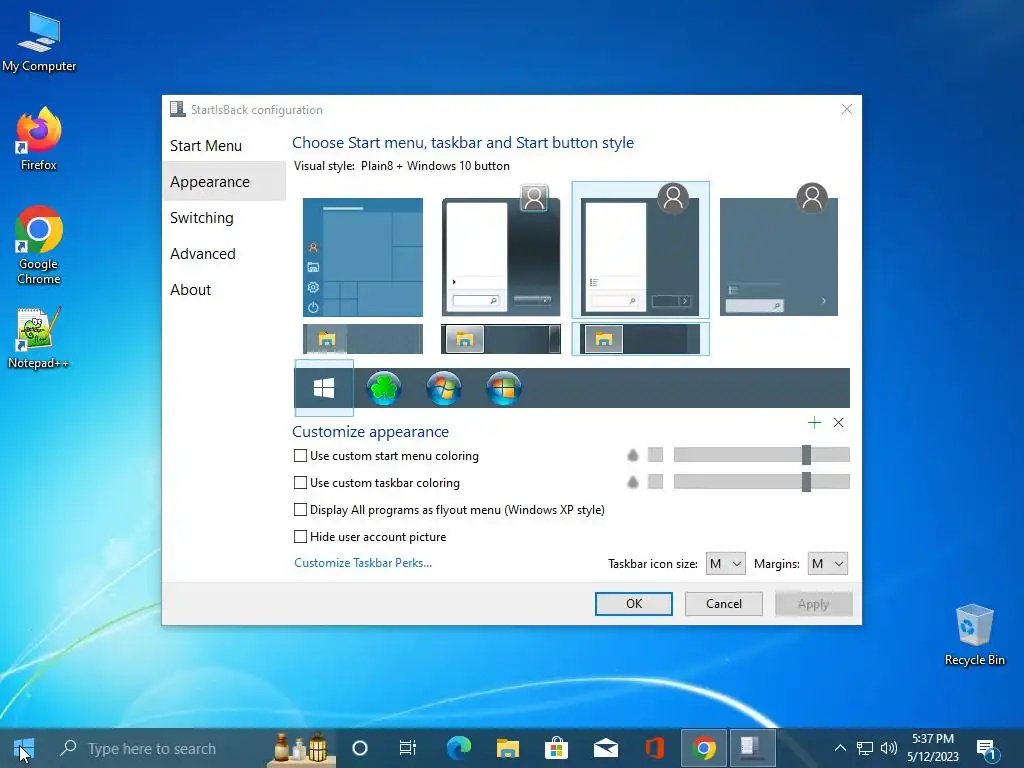Open About section
Viewport: 1024px width, 768px height.
pos(223,289)
